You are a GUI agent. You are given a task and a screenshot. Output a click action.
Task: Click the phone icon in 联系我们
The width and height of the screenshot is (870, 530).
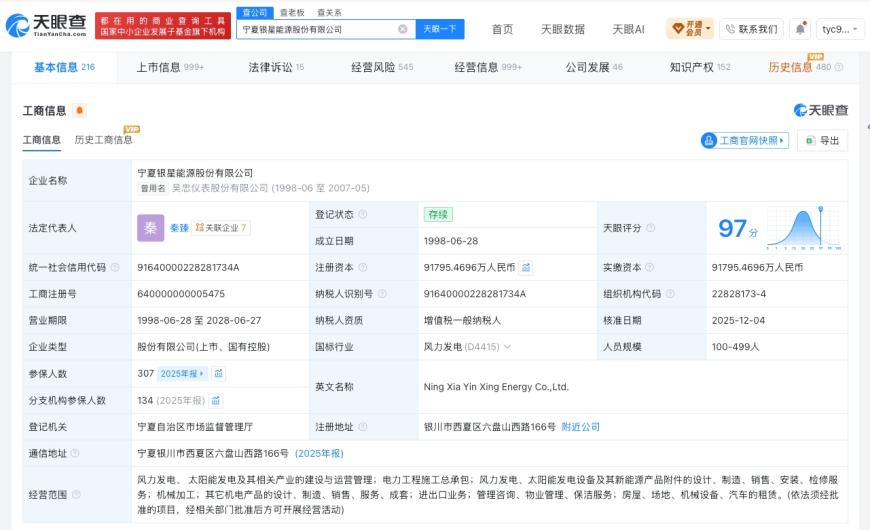tap(730, 29)
